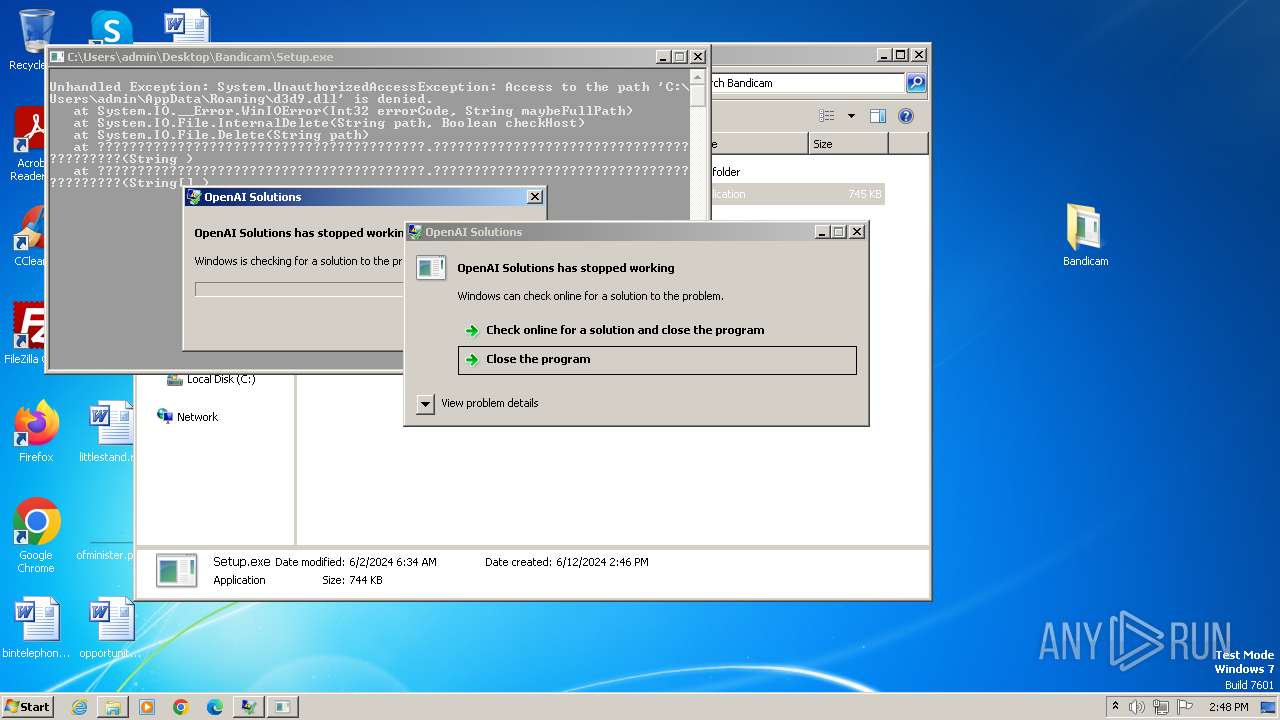Click the console window vertical scrollbar up arrow

pos(698,76)
